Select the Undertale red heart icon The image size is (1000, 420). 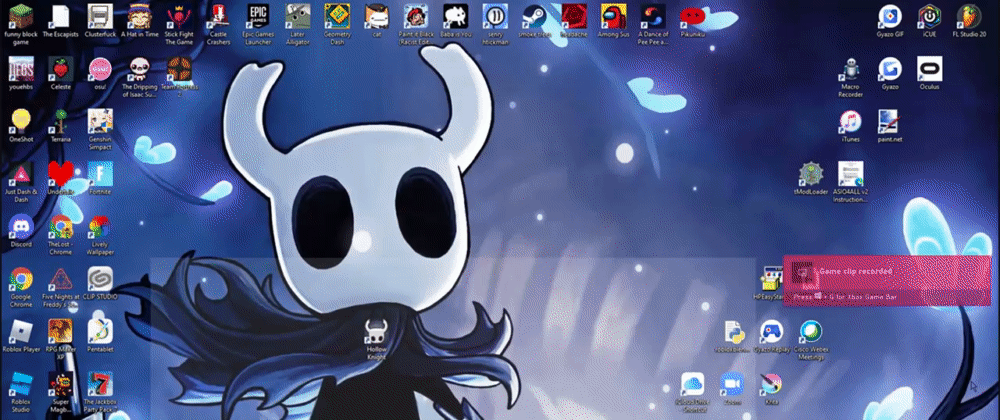pyautogui.click(x=61, y=179)
